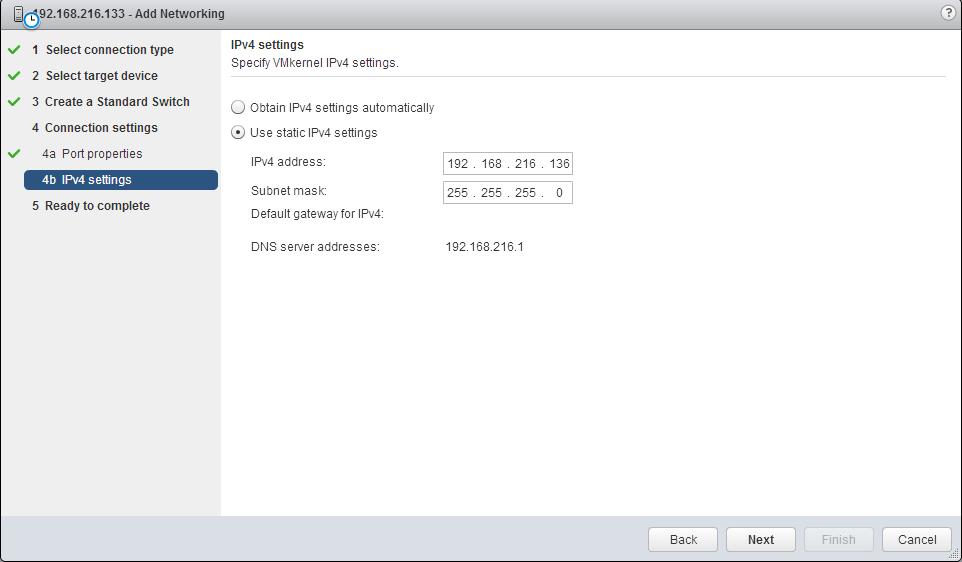Open step 4 Connection settings
The image size is (962, 562).
pyautogui.click(x=95, y=128)
